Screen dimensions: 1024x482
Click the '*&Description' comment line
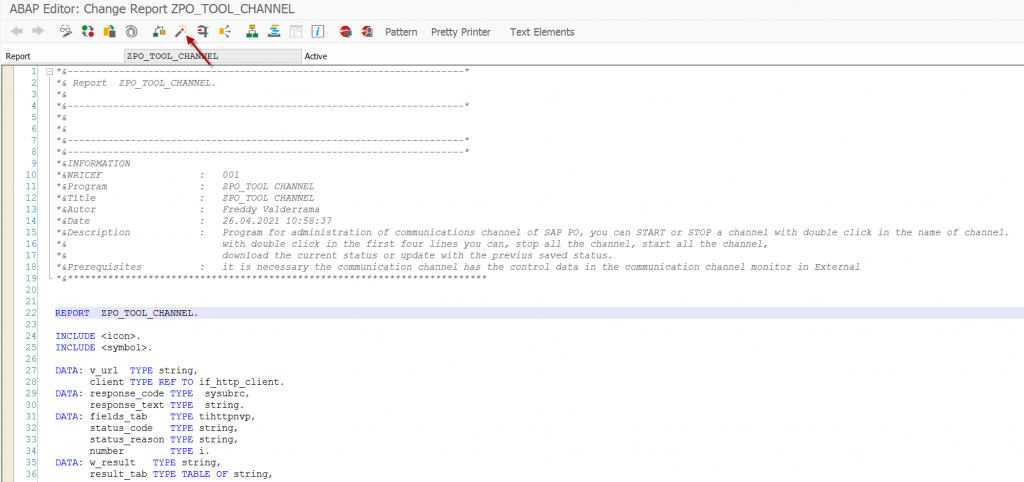(x=533, y=233)
